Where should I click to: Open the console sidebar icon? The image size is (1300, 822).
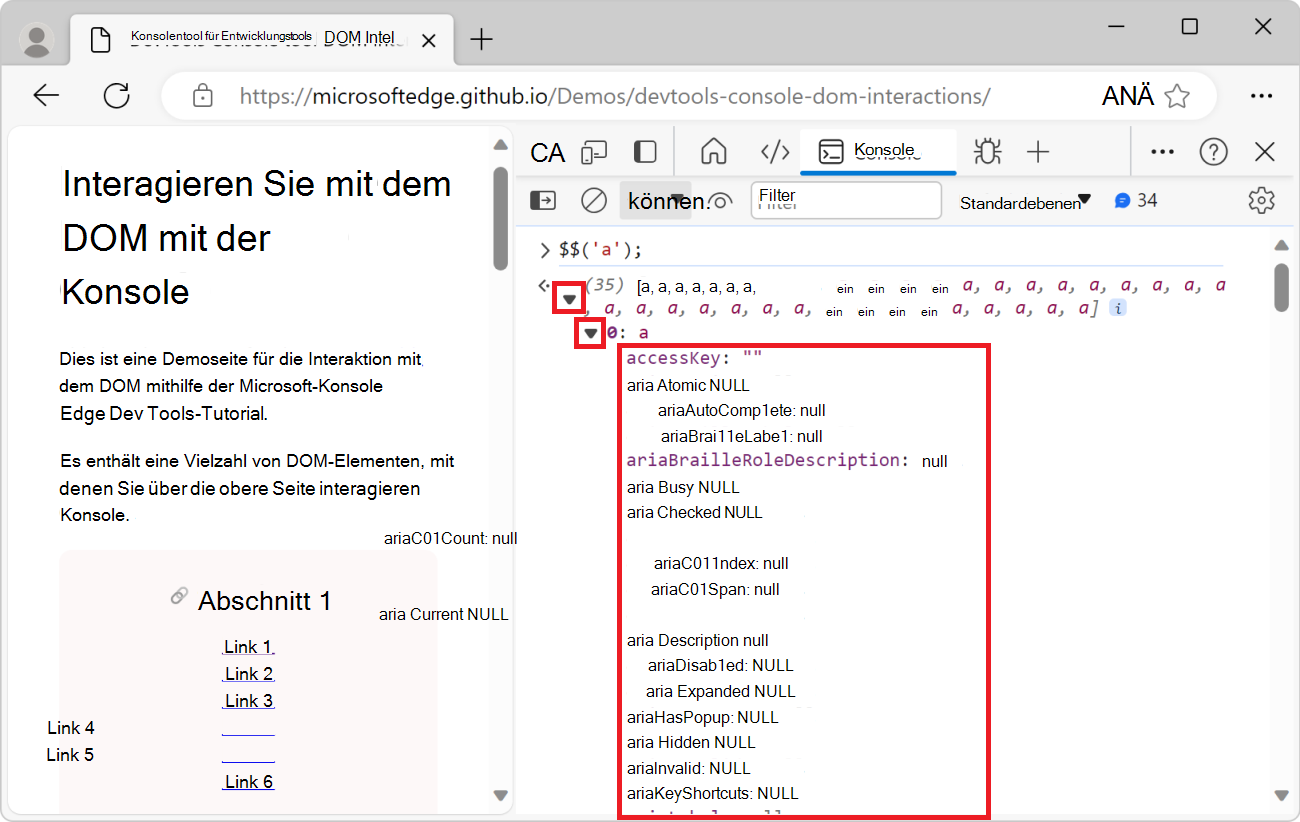tap(542, 200)
